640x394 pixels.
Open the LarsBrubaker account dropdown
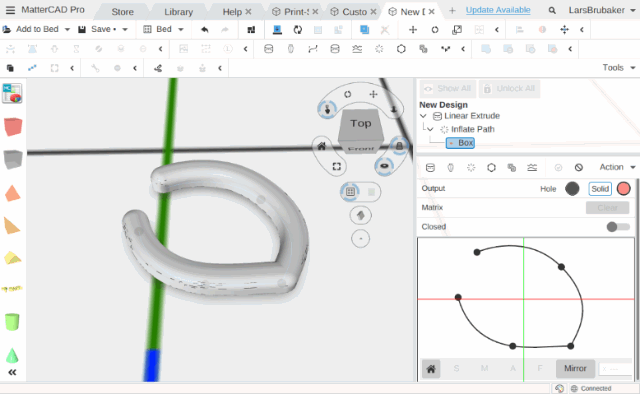coord(602,10)
